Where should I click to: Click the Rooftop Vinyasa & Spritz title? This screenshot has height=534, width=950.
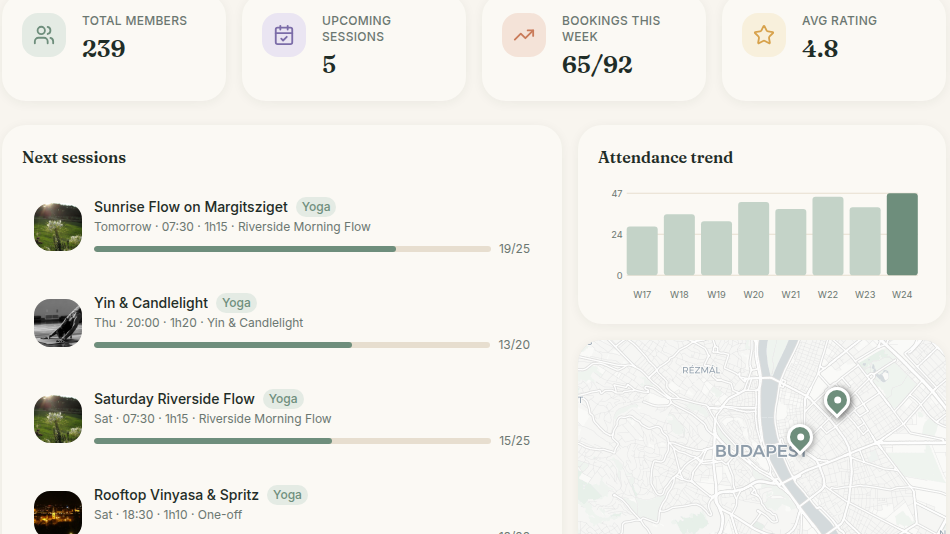[x=176, y=495]
